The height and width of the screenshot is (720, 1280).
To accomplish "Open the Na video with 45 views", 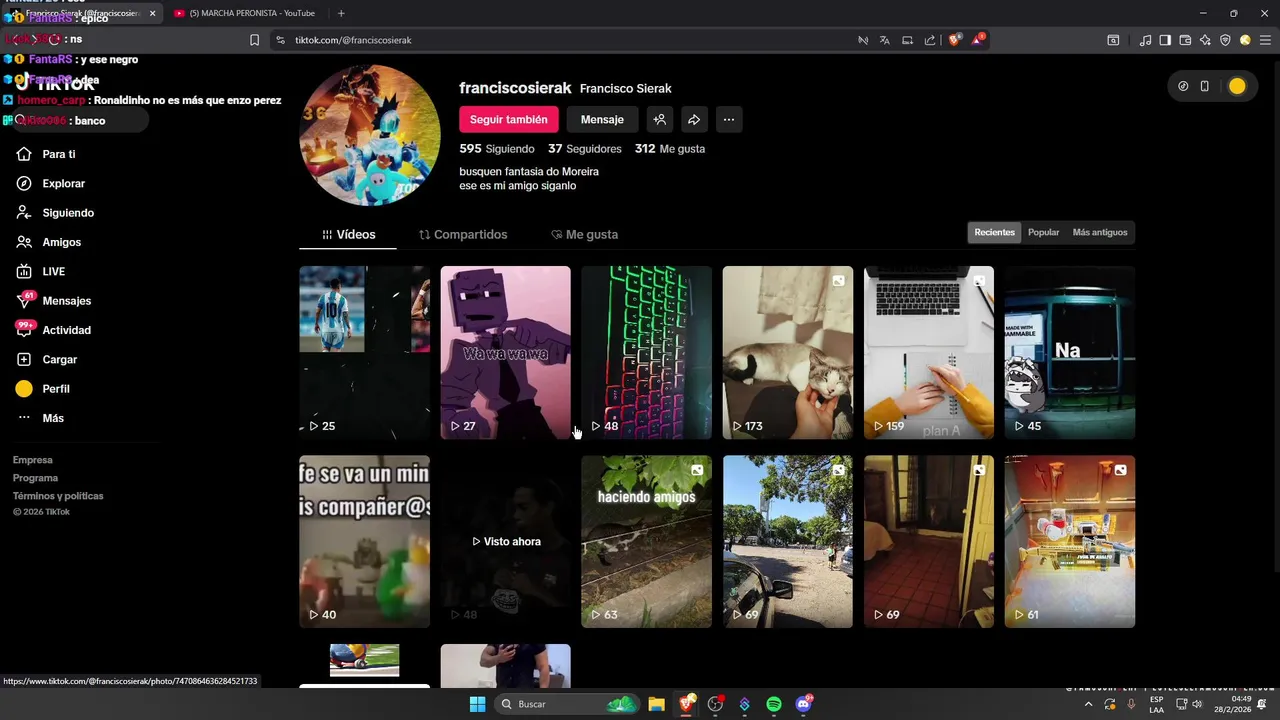I will pos(1070,352).
